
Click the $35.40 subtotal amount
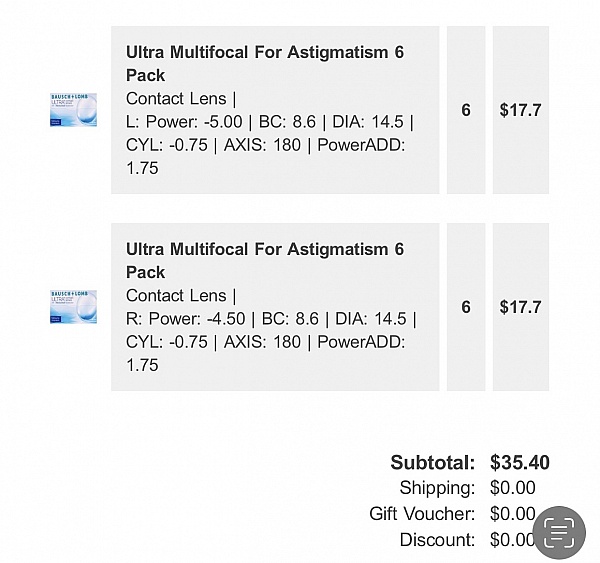[520, 462]
